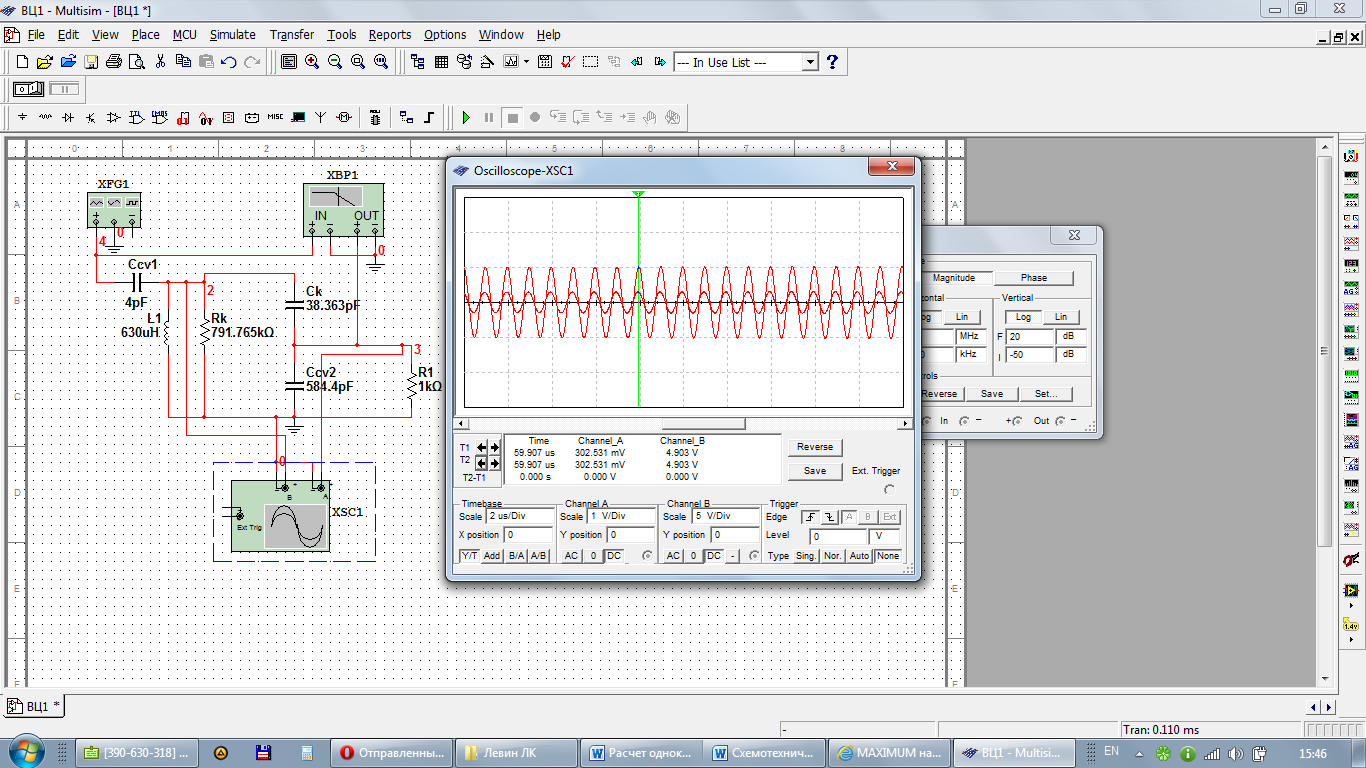Open the Place menu
Viewport: 1366px width, 768px height.
(145, 34)
